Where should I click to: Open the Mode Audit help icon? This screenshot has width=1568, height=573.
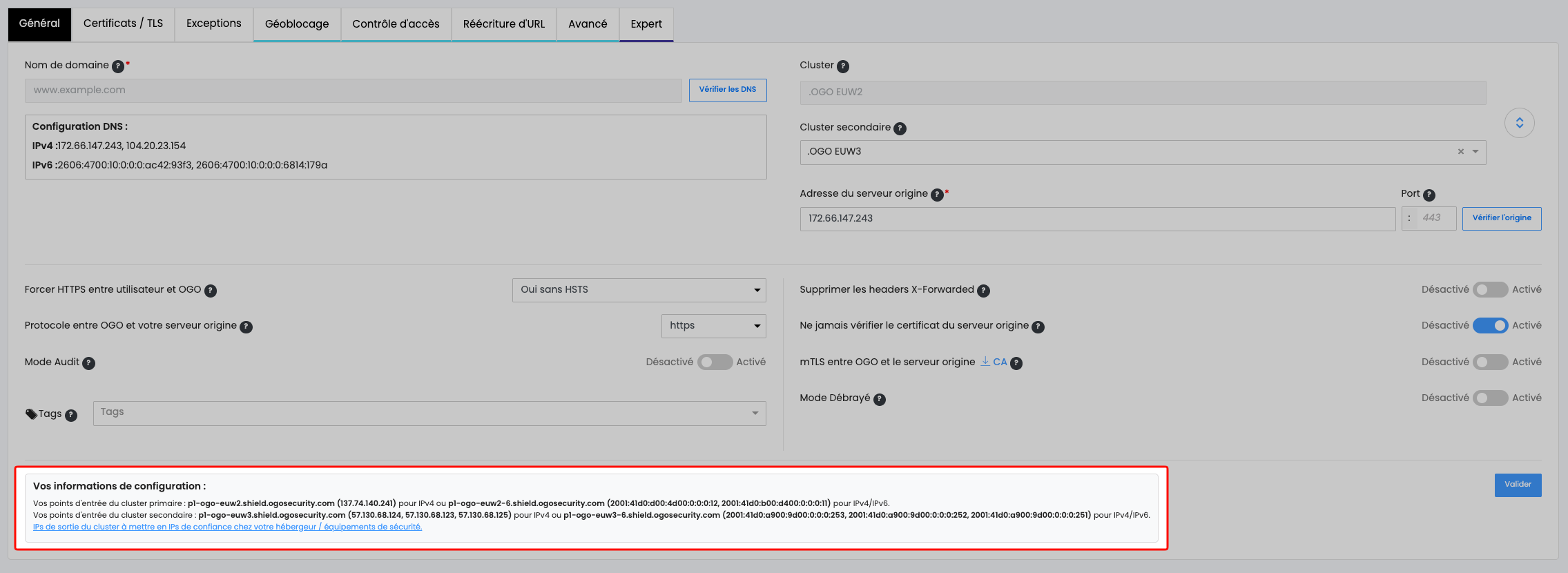[88, 363]
